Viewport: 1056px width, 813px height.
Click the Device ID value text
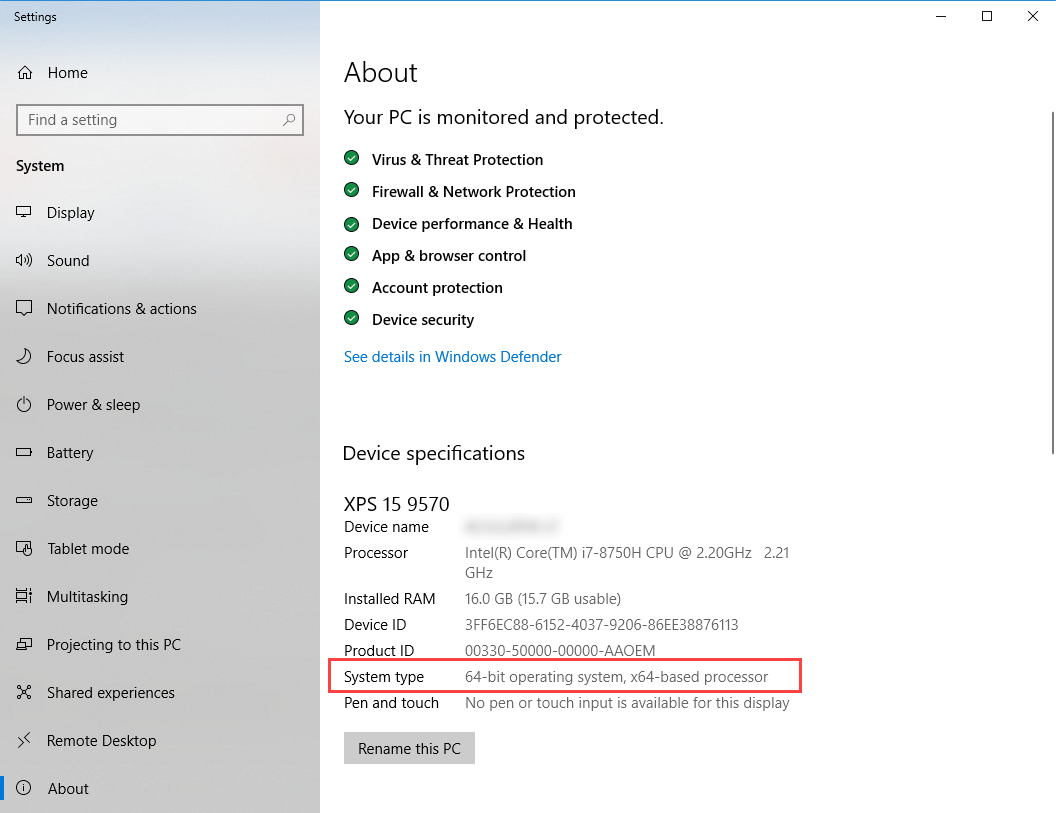pyautogui.click(x=601, y=625)
